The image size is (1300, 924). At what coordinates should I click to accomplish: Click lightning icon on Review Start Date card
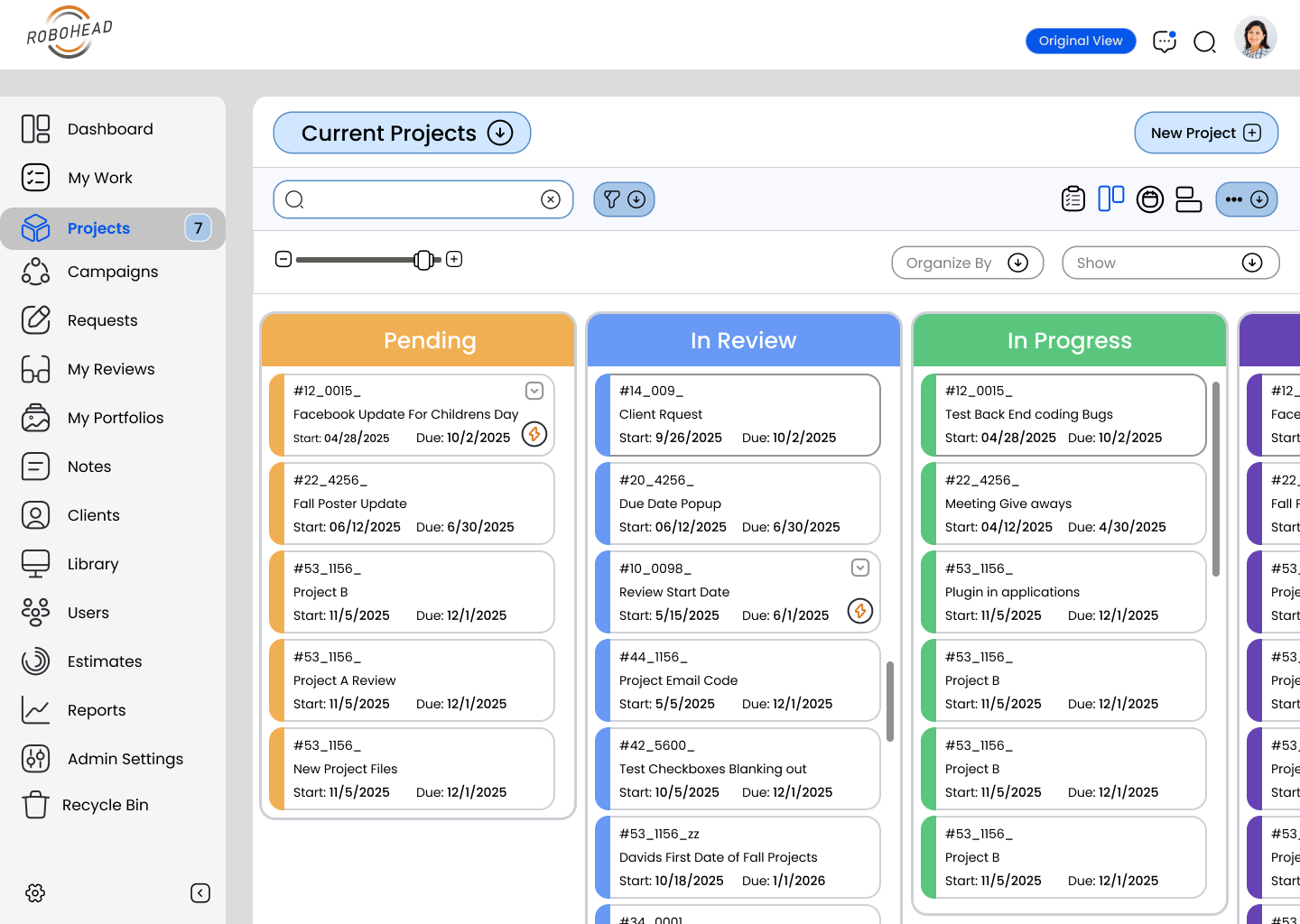(x=860, y=611)
